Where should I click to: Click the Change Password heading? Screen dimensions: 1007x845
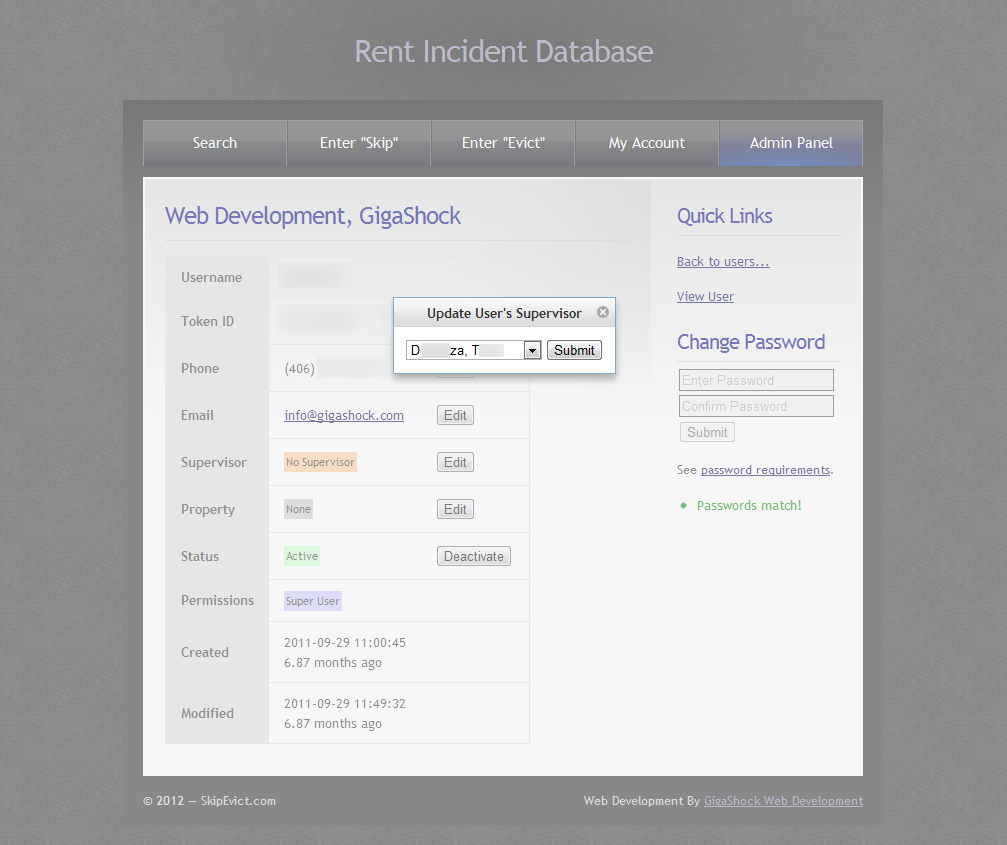point(751,342)
